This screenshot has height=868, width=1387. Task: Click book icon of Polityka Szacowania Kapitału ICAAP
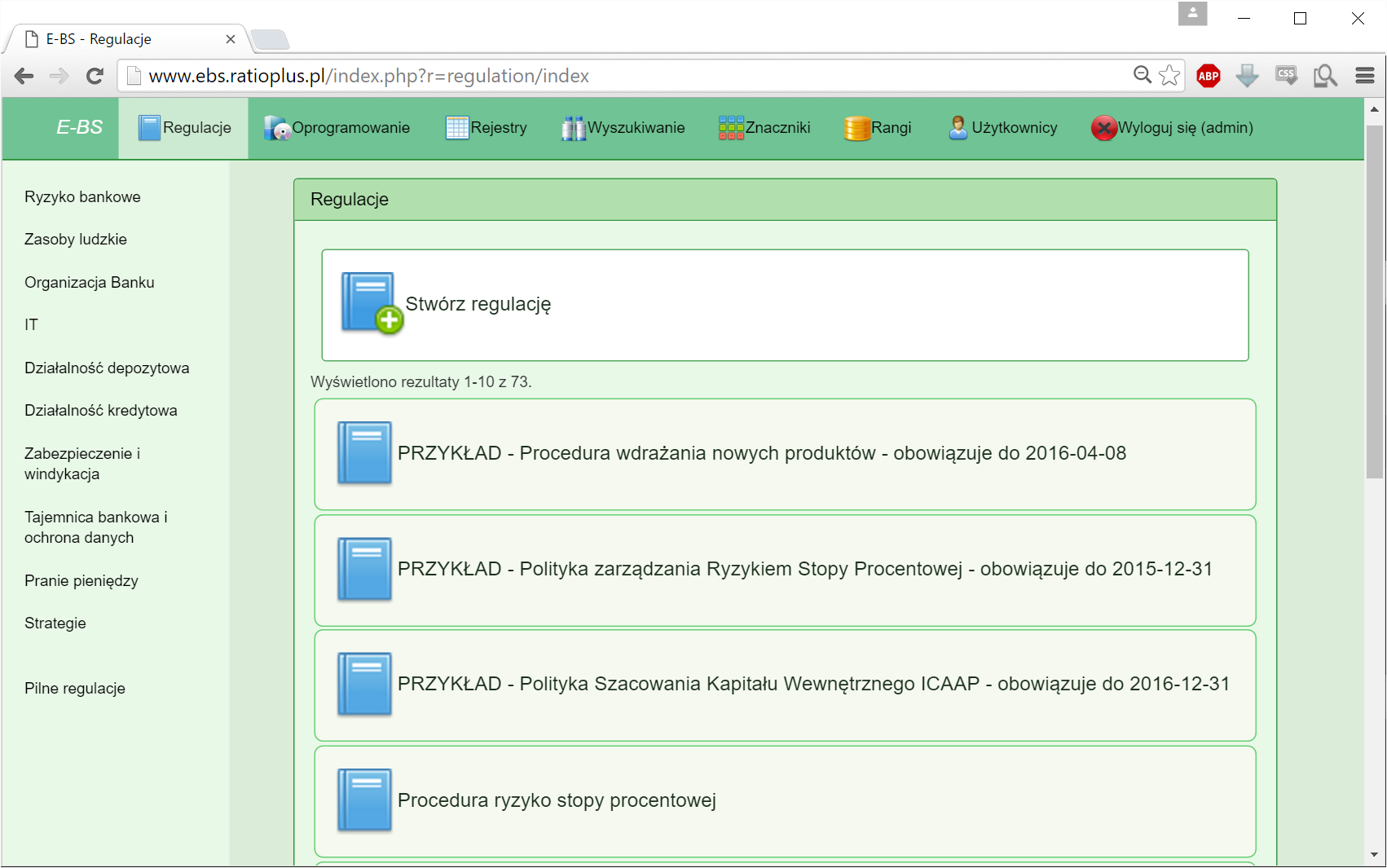click(x=365, y=684)
